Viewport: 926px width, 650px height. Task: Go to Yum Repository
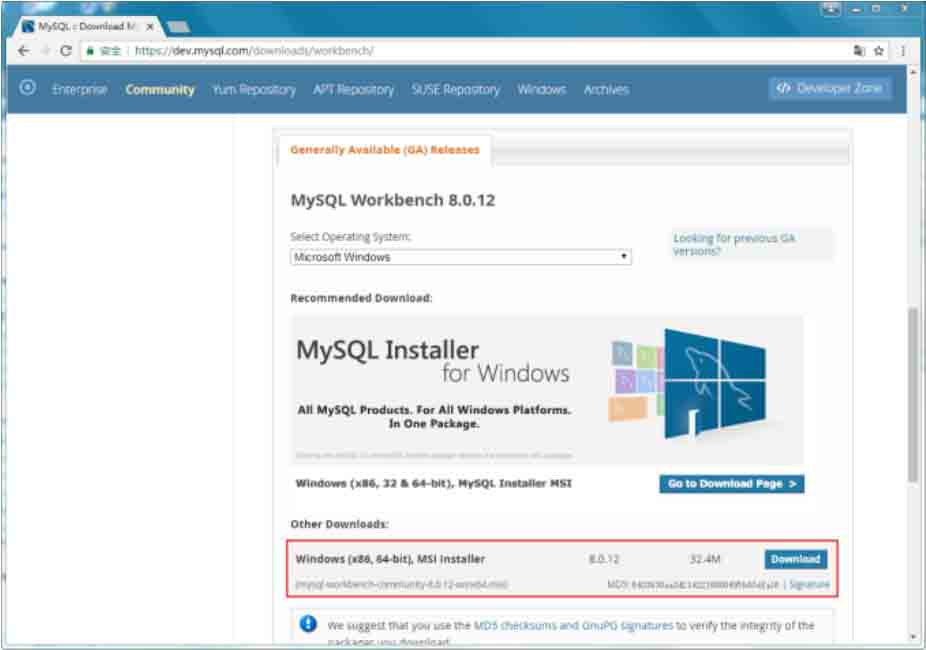point(254,89)
